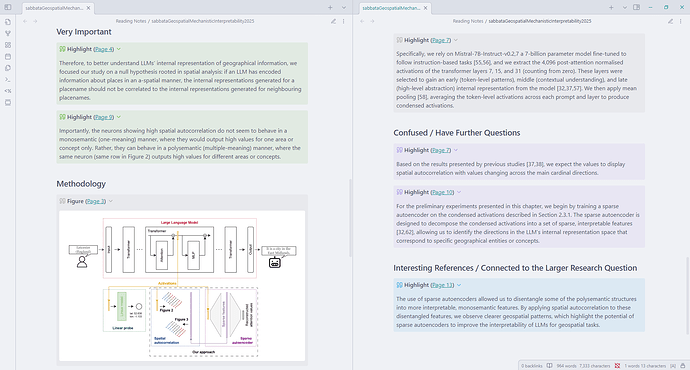Click Reading Notes breadcrumb in left pane
Screen dimensions: 690x370
click(x=131, y=21)
